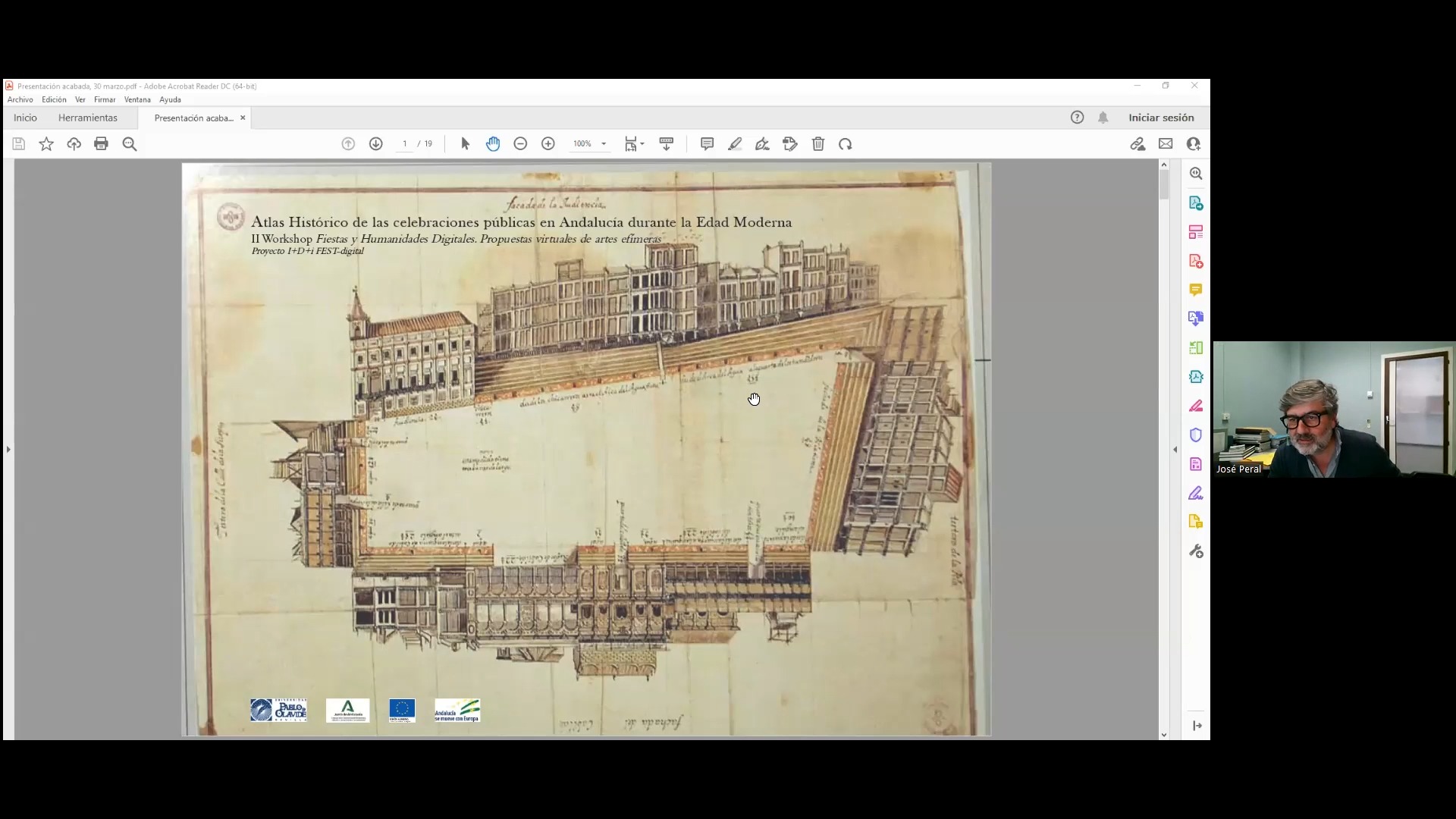Select the highlight text pen tool

point(735,144)
